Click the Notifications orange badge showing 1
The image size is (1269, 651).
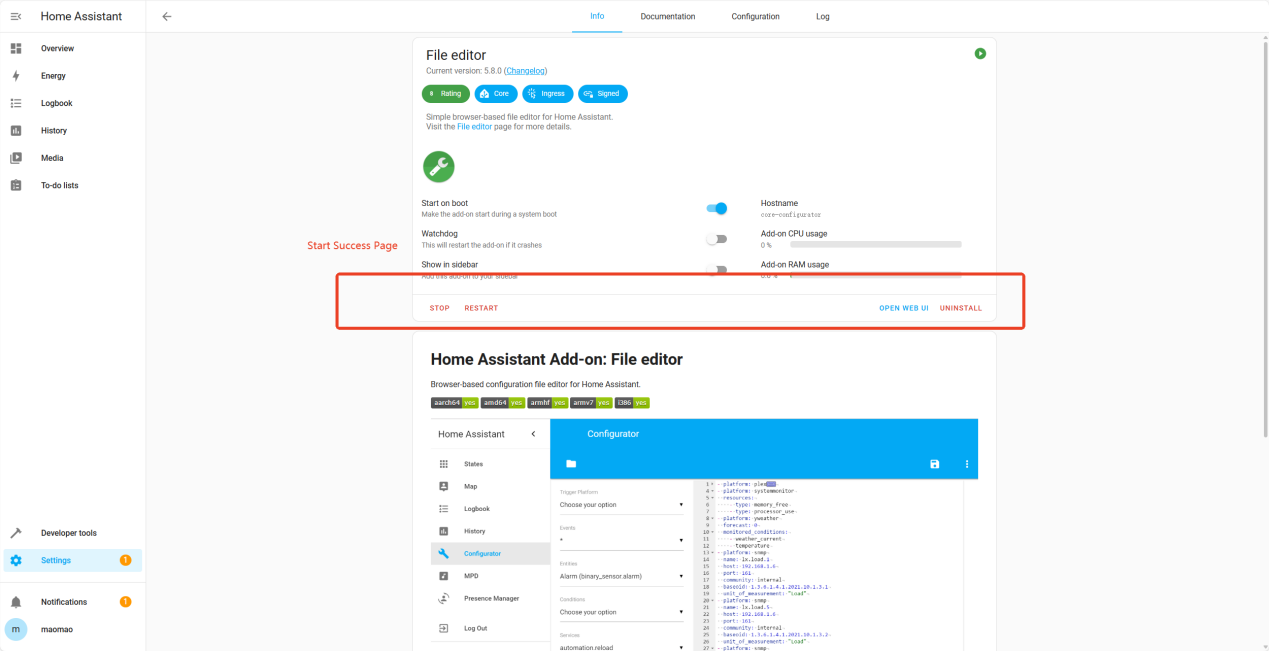coord(125,602)
